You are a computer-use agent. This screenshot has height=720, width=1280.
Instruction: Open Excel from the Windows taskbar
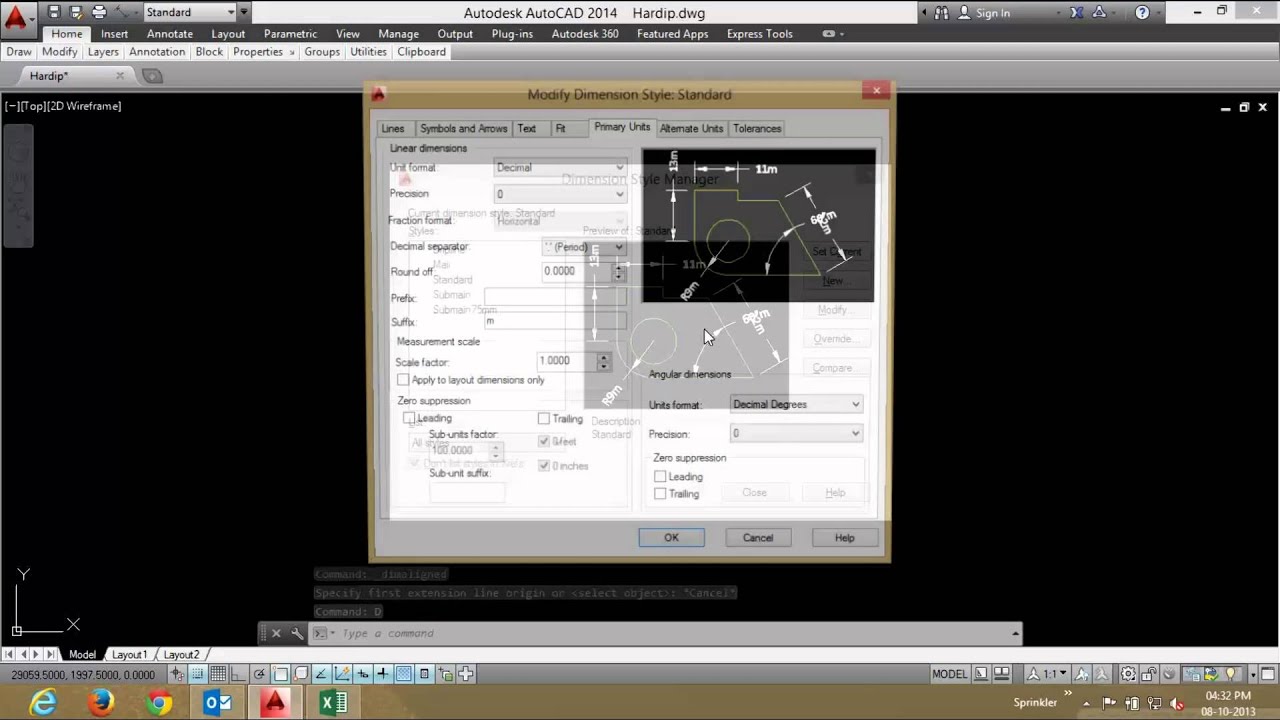(333, 704)
